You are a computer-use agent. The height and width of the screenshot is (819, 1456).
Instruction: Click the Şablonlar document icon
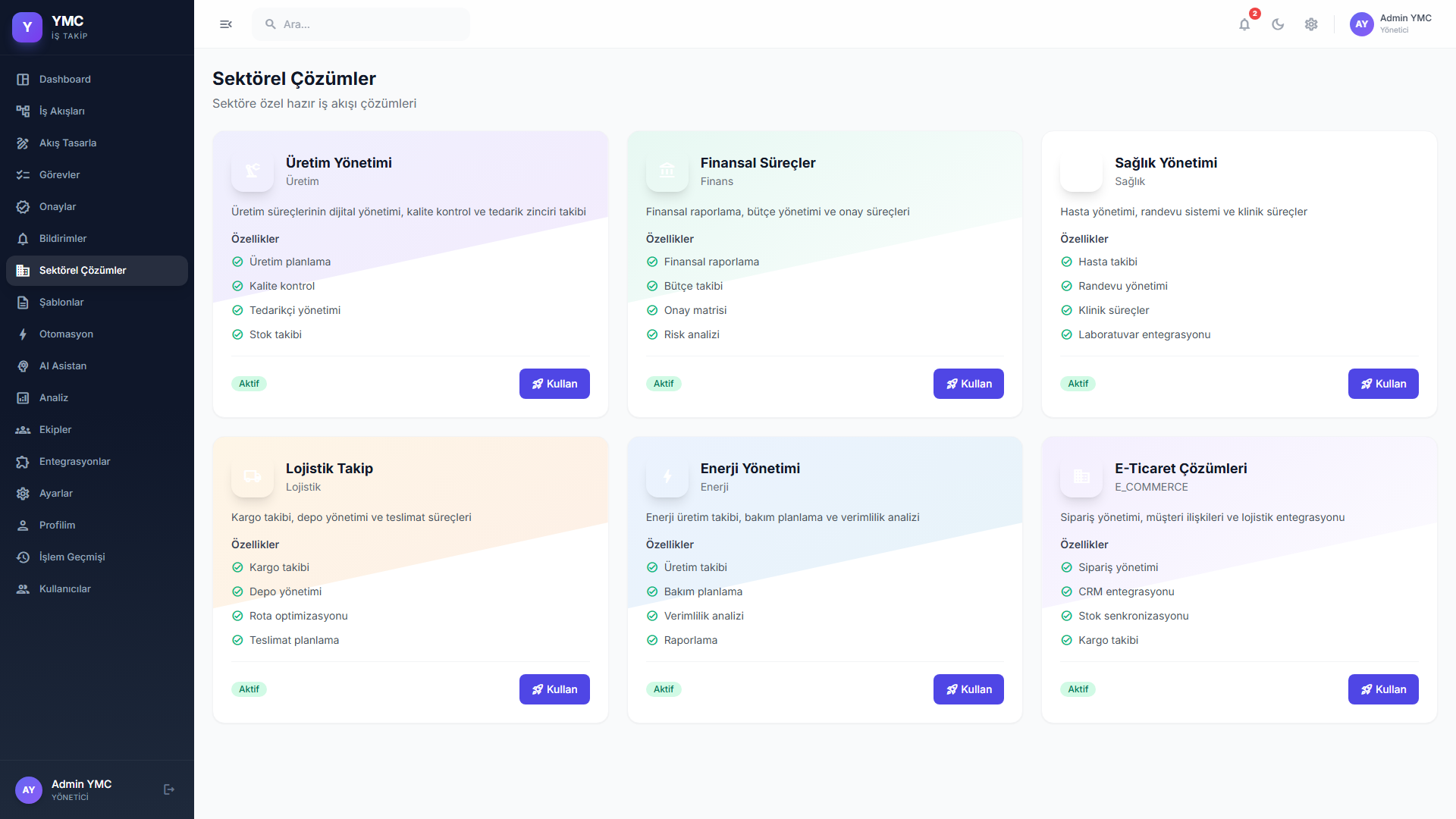23,303
